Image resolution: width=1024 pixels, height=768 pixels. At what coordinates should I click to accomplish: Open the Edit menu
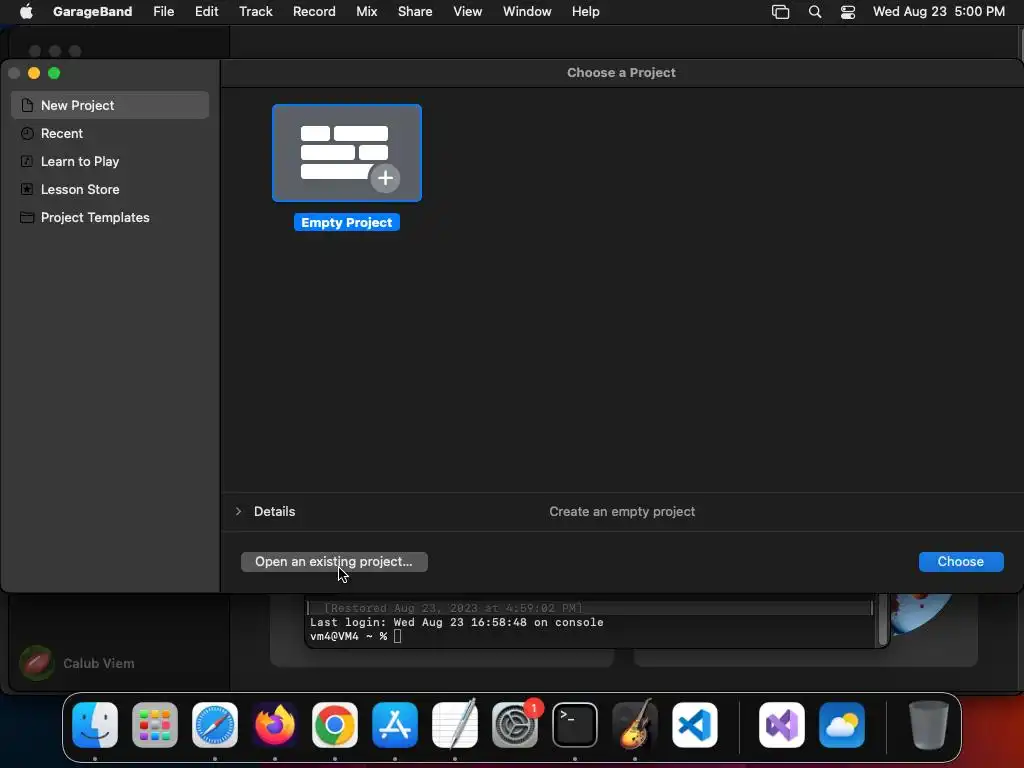click(x=206, y=12)
